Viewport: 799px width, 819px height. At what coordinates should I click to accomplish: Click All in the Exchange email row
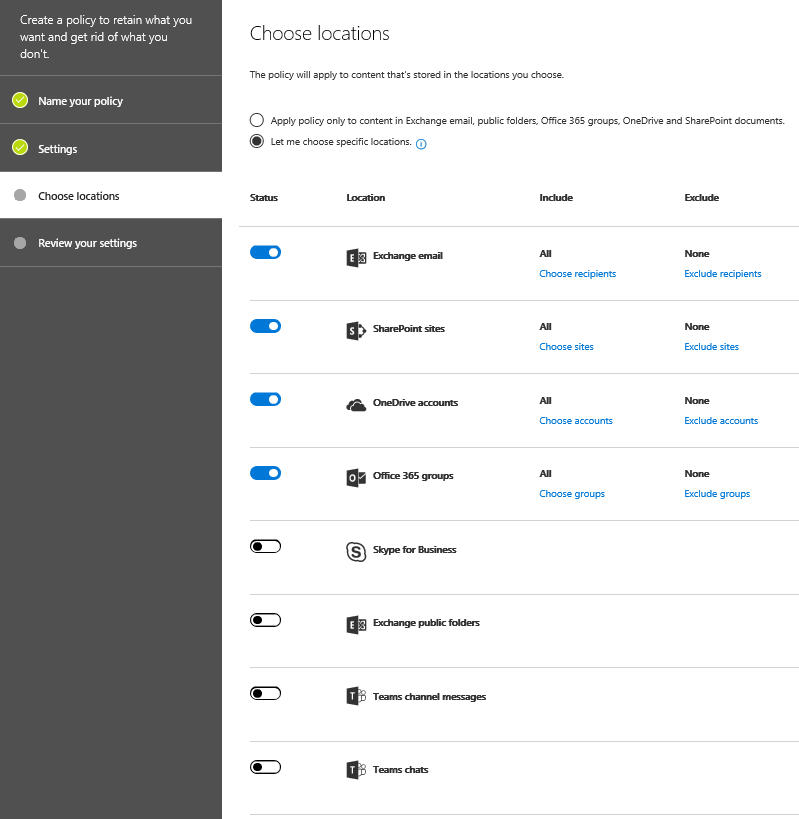click(x=545, y=253)
